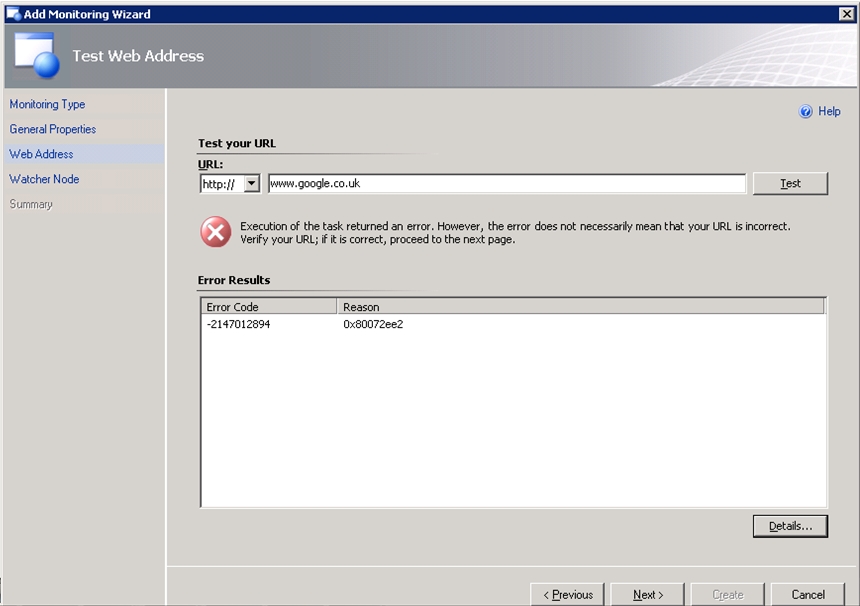This screenshot has width=860, height=606.
Task: Open the Details... button
Action: pos(790,526)
